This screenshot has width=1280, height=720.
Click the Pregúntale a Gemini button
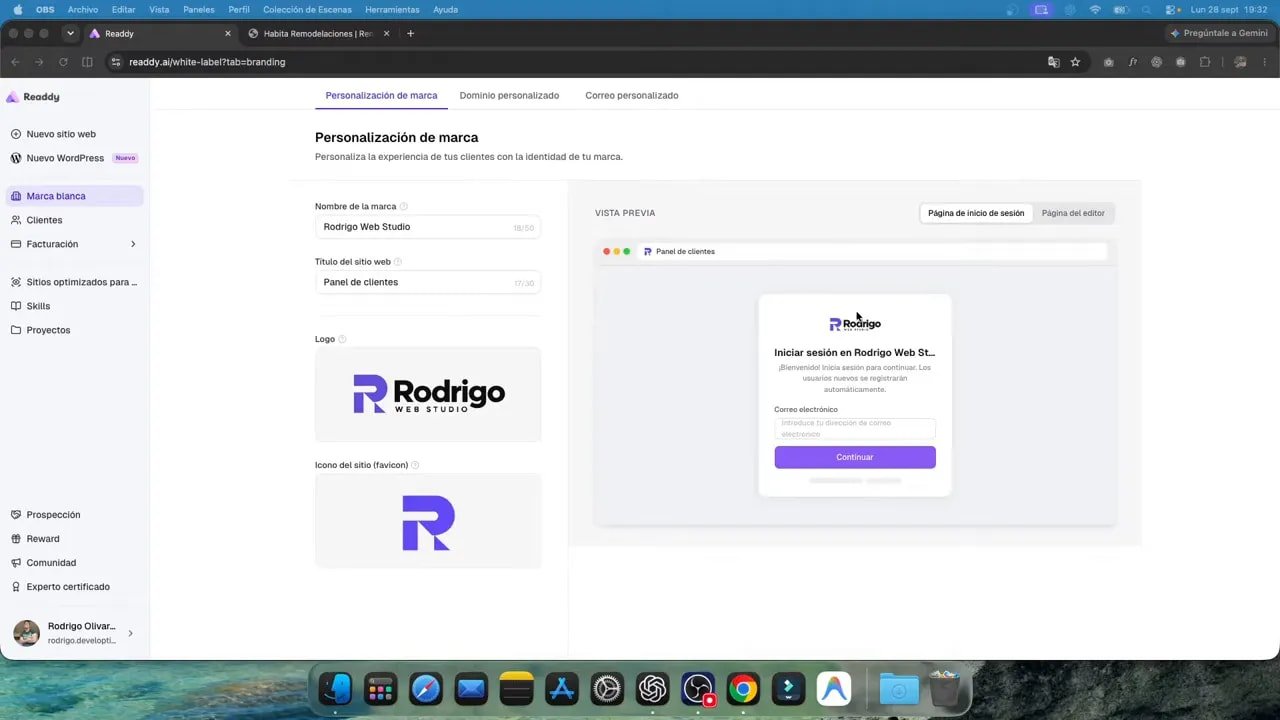[1219, 33]
